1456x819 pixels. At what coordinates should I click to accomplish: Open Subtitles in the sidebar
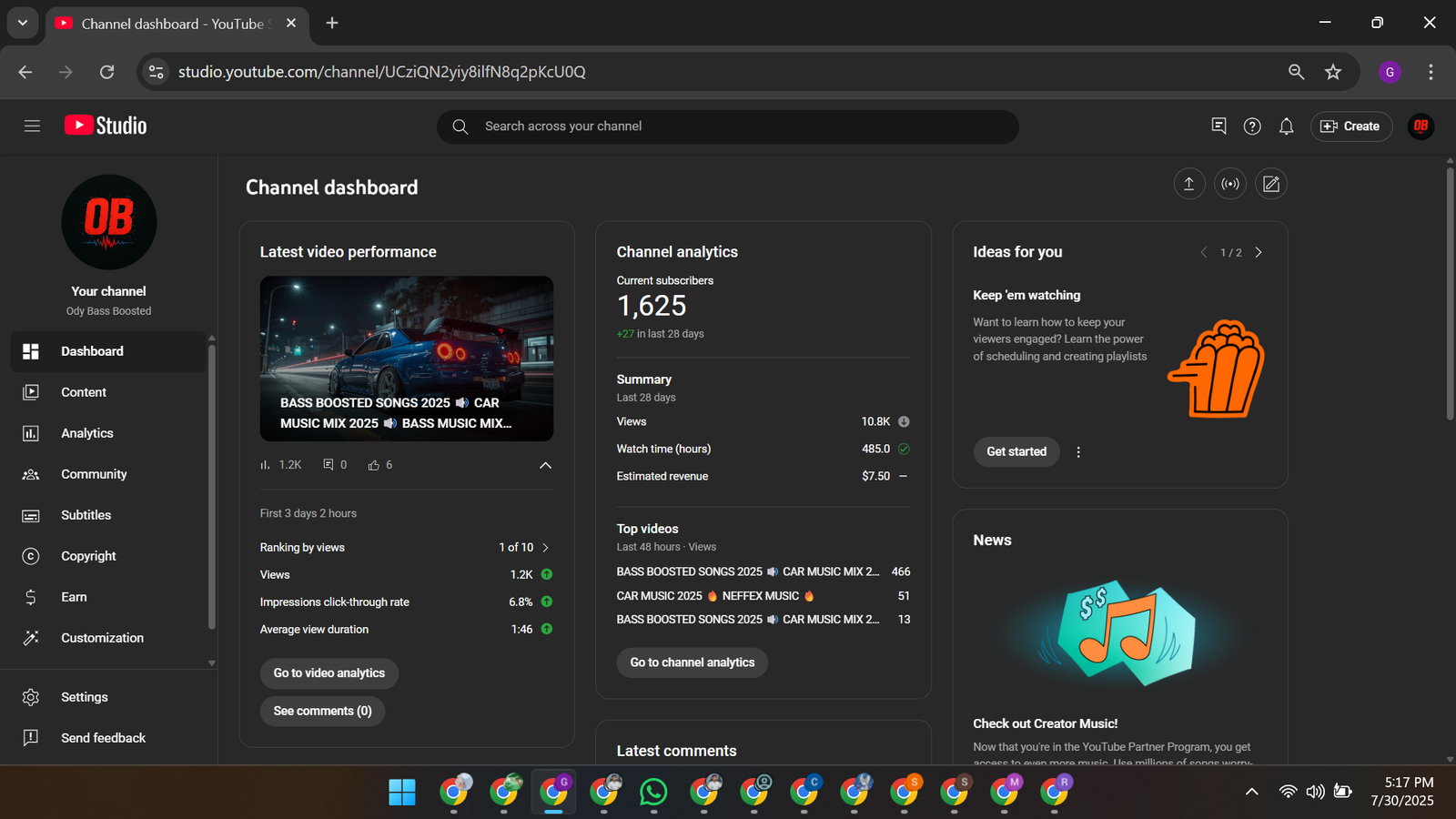108,515
